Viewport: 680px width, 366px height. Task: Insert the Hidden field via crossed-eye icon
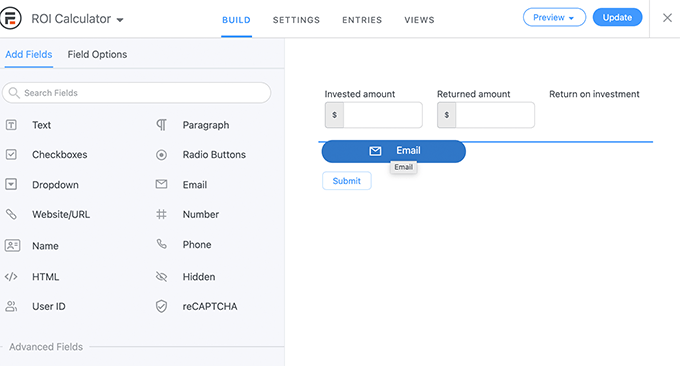161,277
